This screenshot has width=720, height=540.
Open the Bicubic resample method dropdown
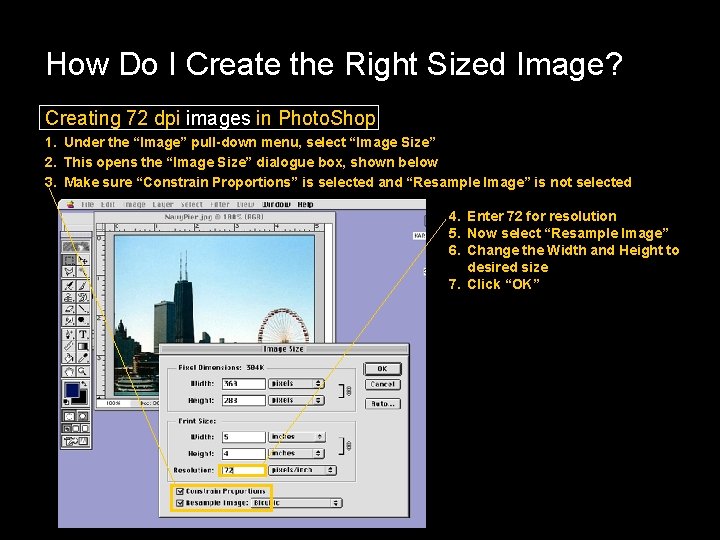point(297,503)
